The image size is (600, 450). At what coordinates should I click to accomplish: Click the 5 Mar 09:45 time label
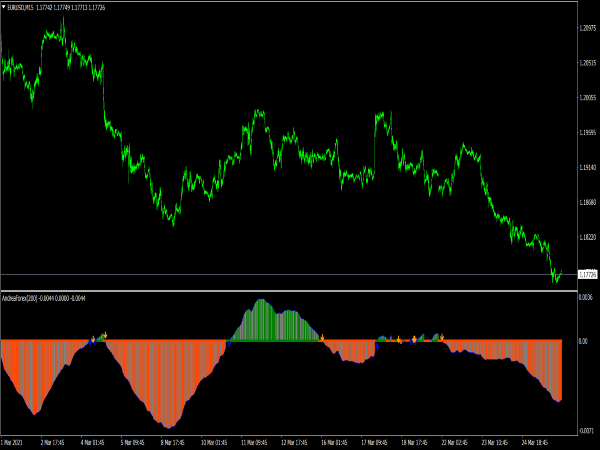point(133,443)
